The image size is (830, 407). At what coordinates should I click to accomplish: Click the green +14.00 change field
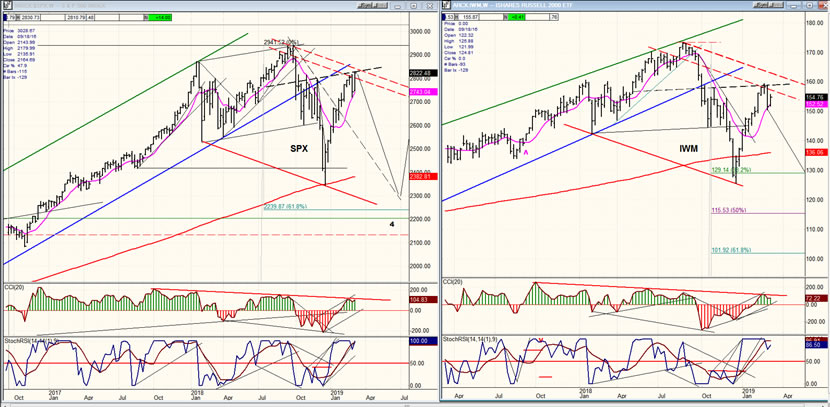[160, 17]
